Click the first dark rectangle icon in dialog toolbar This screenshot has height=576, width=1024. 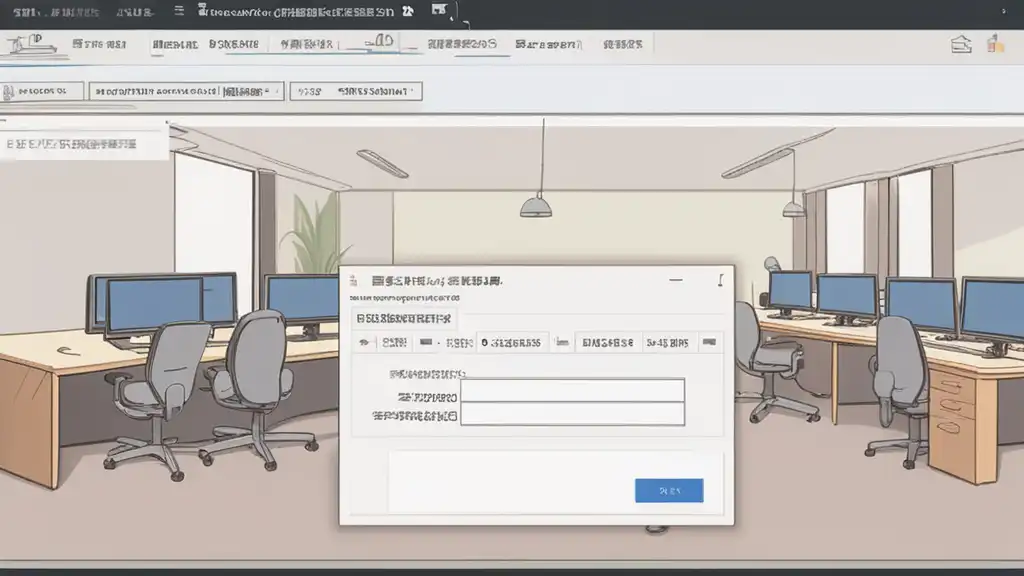point(426,342)
